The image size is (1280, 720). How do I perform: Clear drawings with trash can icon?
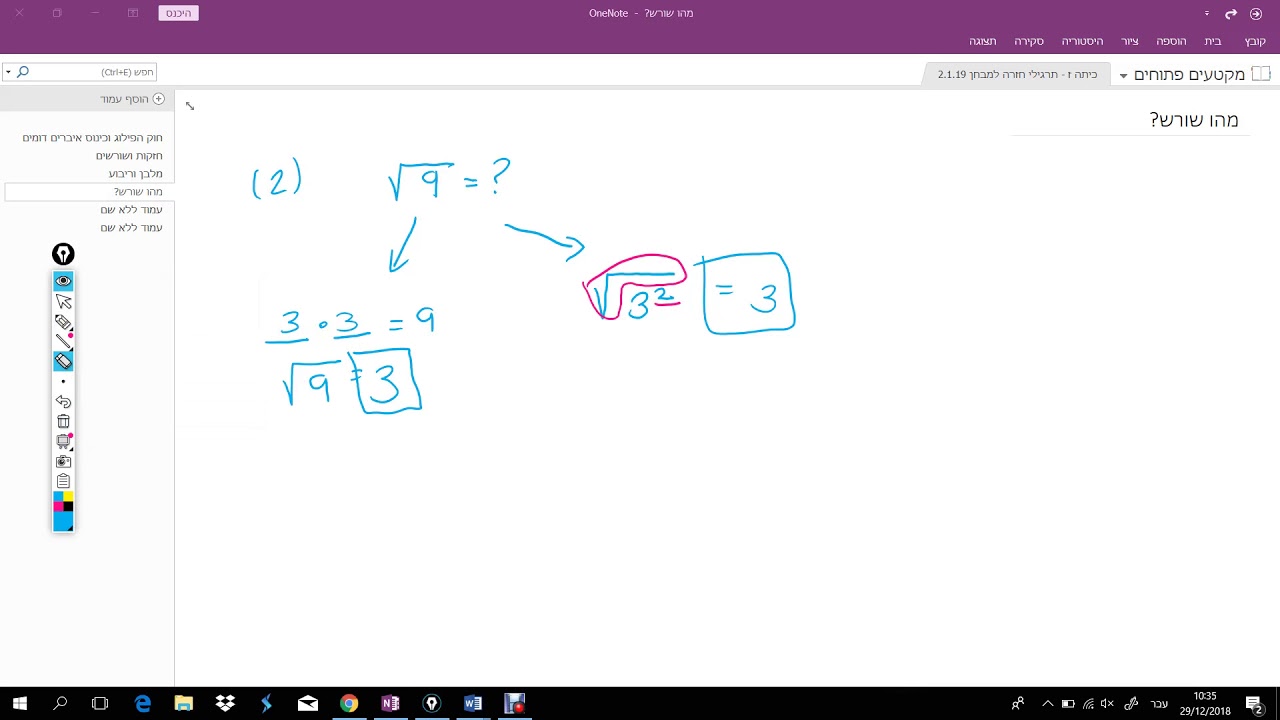[63, 421]
